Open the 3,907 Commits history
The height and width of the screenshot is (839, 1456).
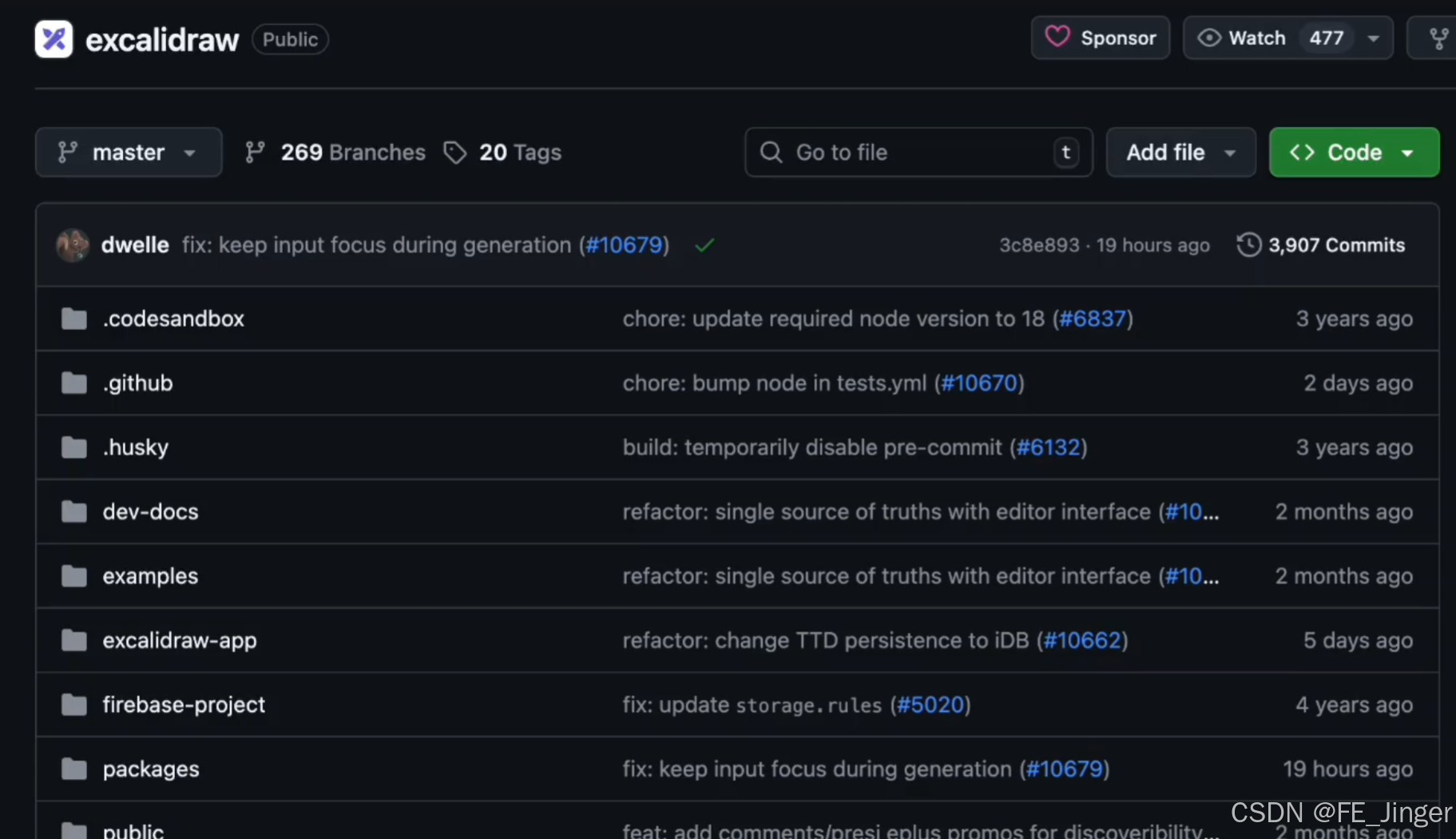[x=1321, y=245]
